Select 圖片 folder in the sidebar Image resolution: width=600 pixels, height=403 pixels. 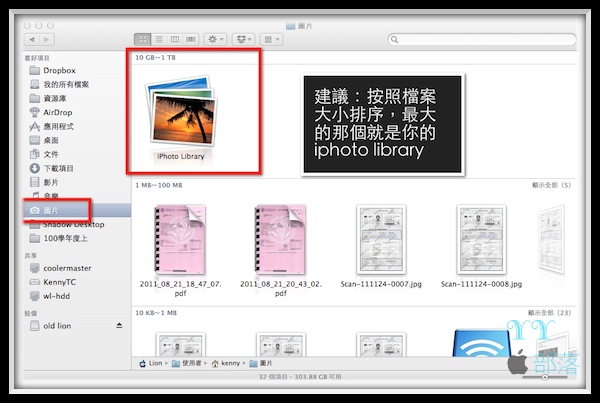pyautogui.click(x=77, y=210)
